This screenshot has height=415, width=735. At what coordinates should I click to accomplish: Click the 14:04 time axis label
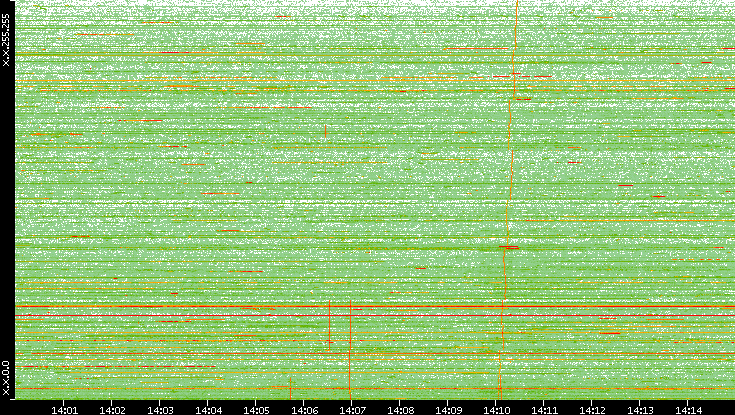click(208, 410)
